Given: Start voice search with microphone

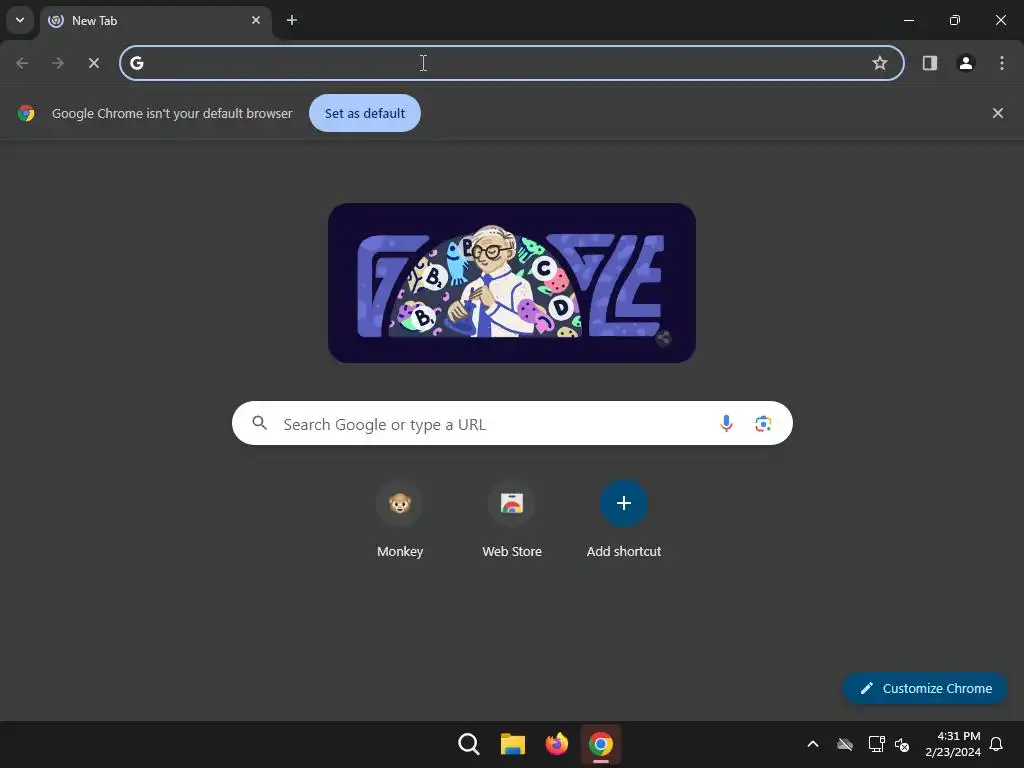Looking at the screenshot, I should click(x=726, y=423).
